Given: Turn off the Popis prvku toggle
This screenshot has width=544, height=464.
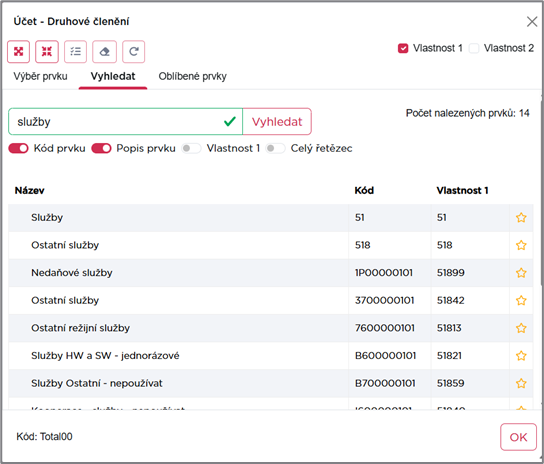Looking at the screenshot, I should (x=101, y=149).
